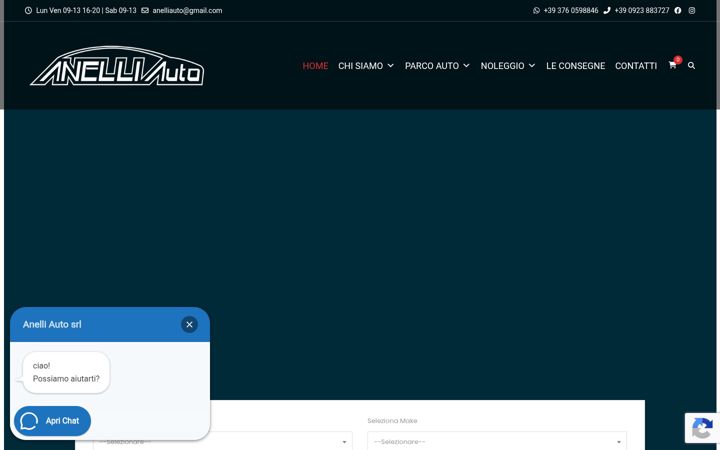
Task: Open the Seleziona dropdown under Make label
Action: (x=497, y=441)
